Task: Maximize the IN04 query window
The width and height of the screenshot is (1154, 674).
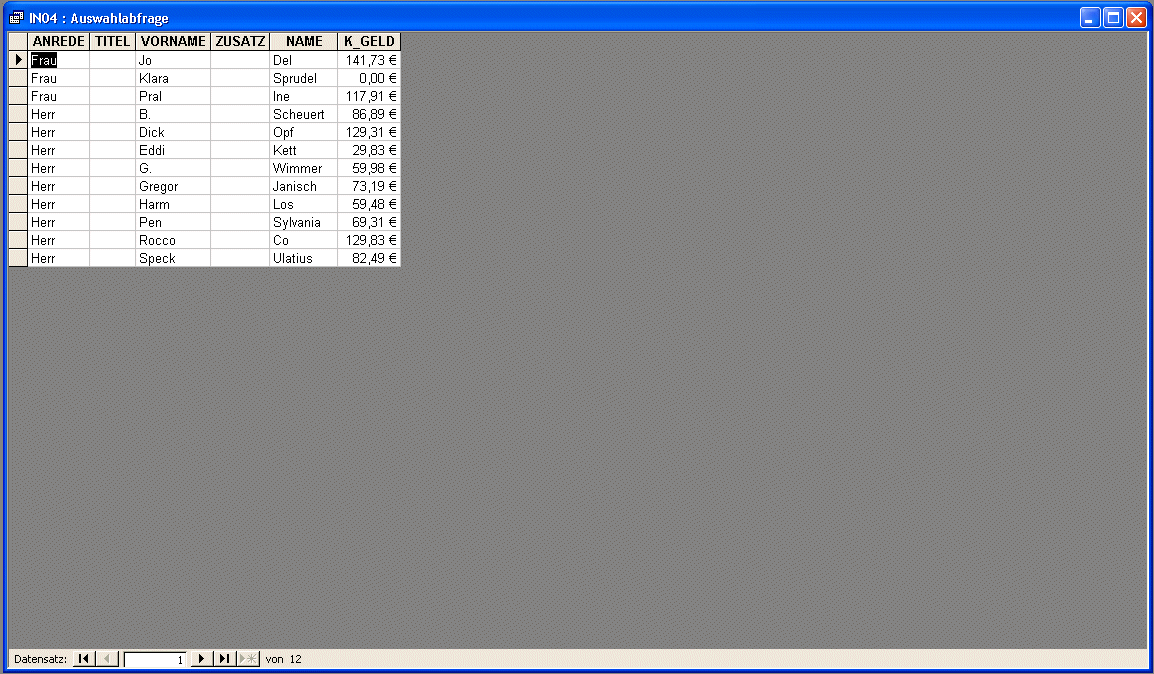Action: pos(1114,18)
